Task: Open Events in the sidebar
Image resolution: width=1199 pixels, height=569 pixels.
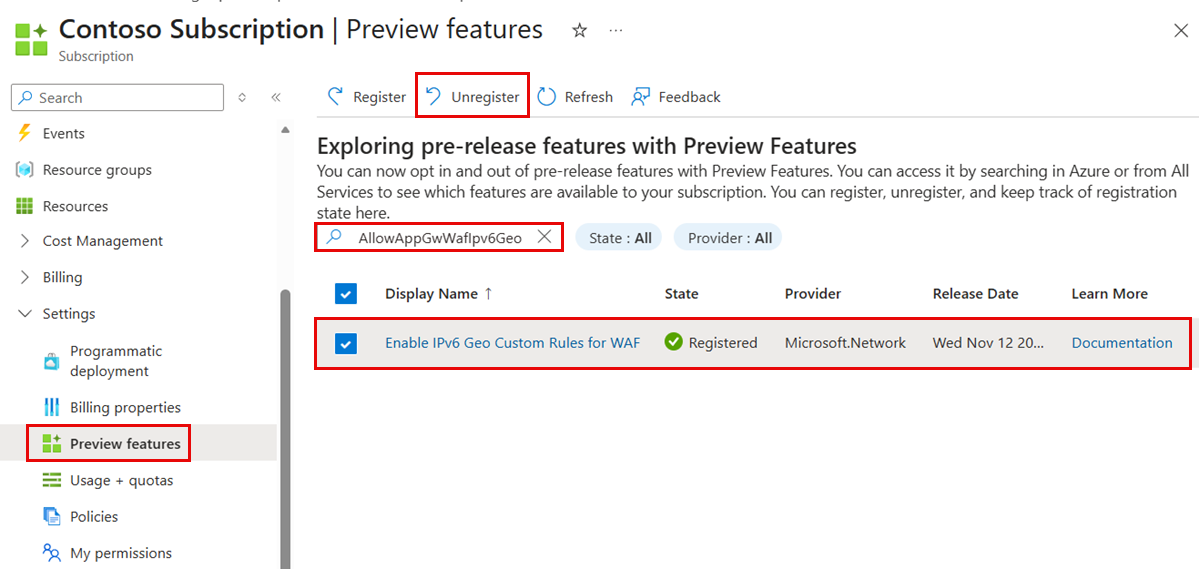Action: point(63,134)
